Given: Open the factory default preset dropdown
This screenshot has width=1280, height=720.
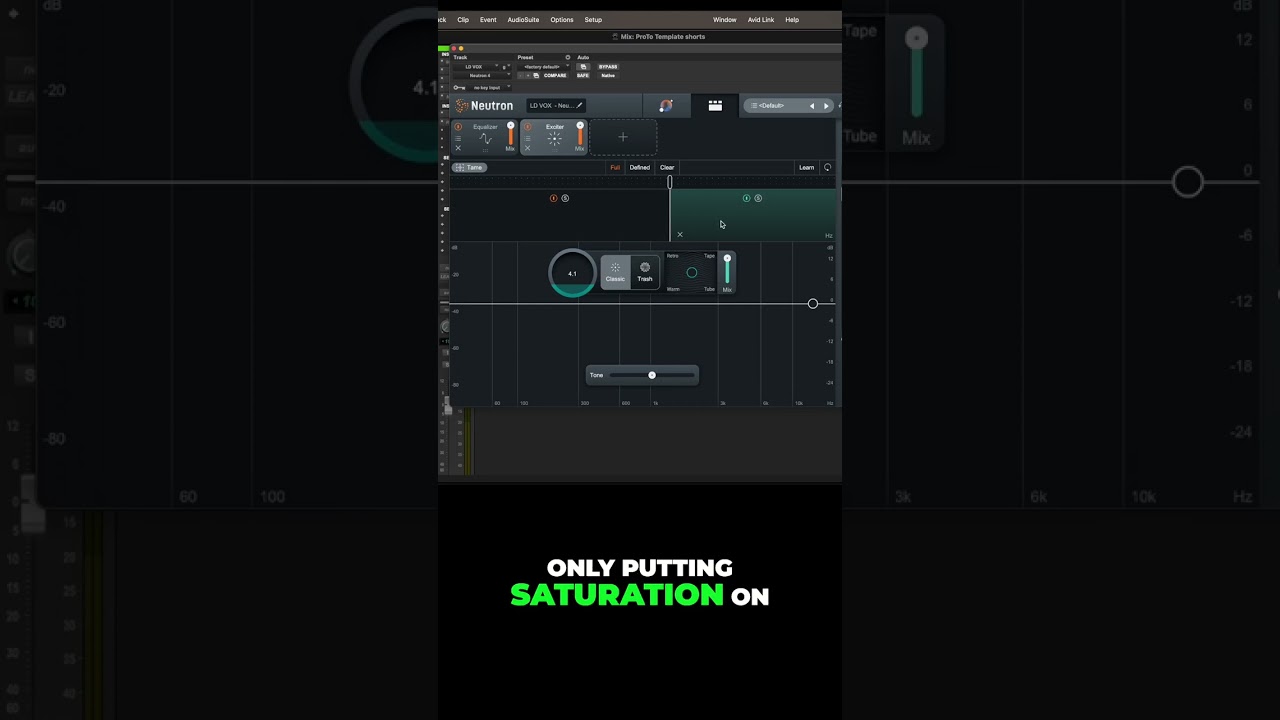Looking at the screenshot, I should pos(543,67).
